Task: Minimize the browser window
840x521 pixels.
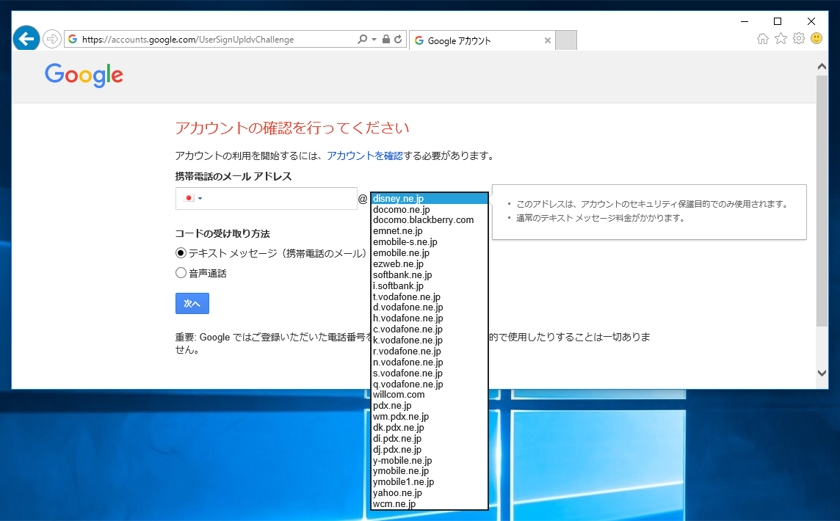Action: (x=744, y=21)
